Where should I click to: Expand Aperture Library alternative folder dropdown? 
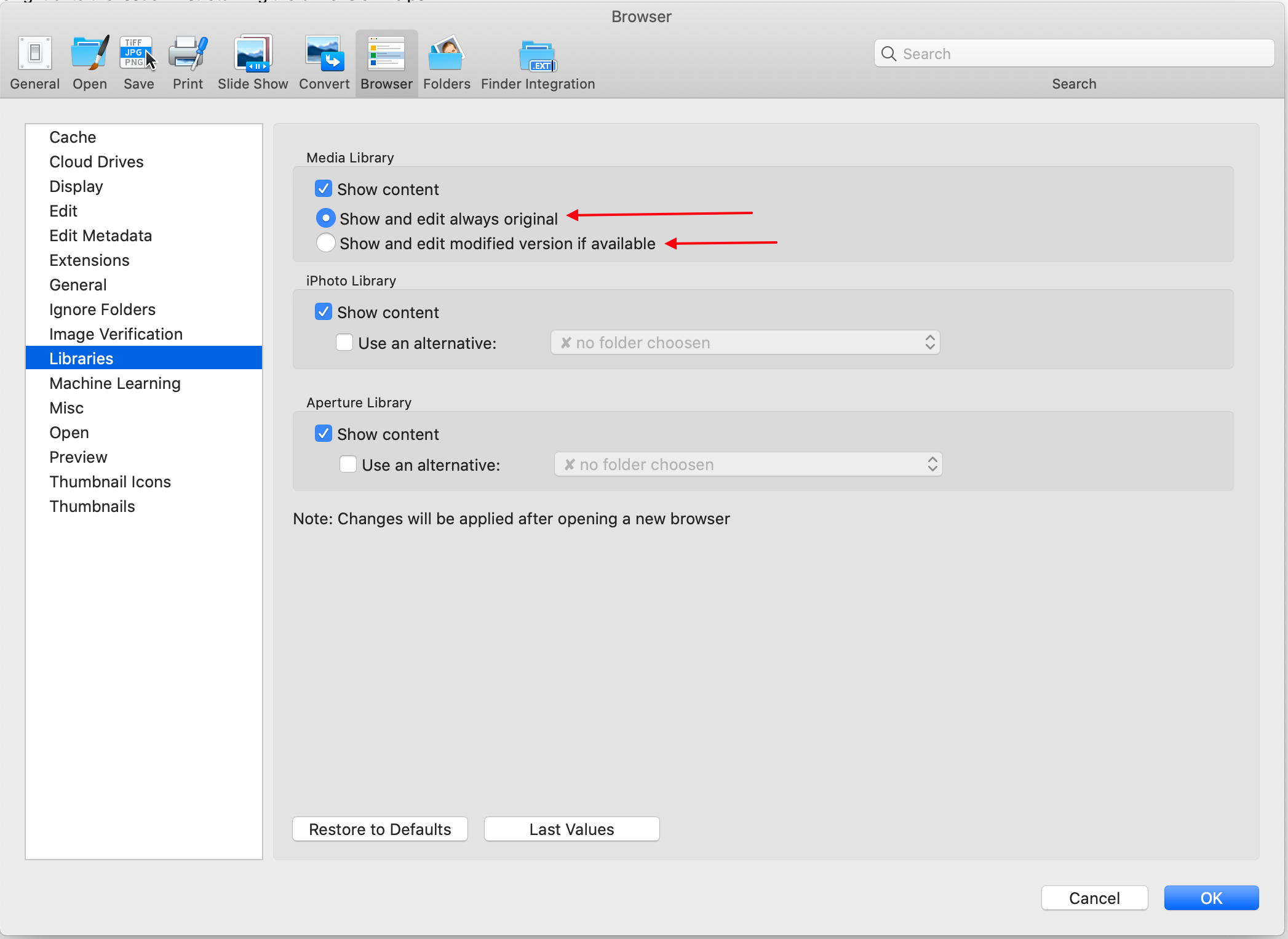coord(929,464)
